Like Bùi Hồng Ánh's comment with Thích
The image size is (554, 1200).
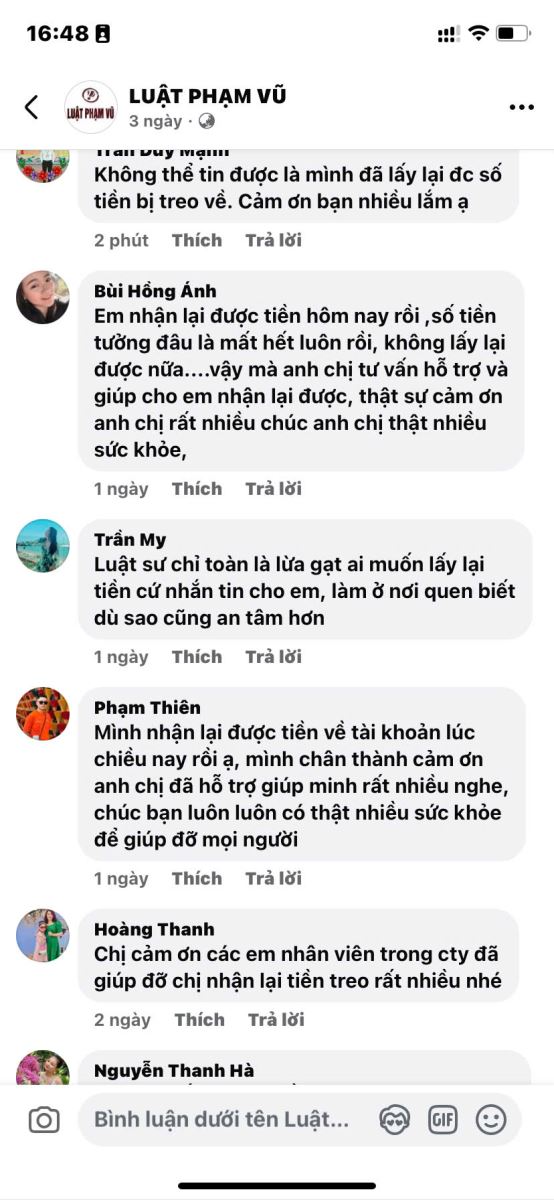point(197,489)
